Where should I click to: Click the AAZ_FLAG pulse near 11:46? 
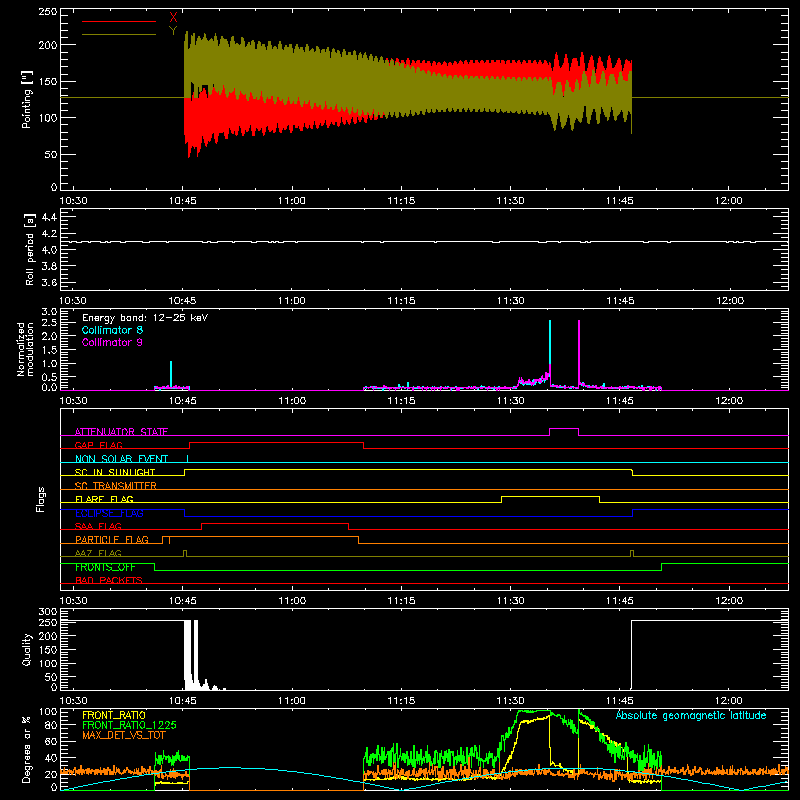[x=632, y=553]
